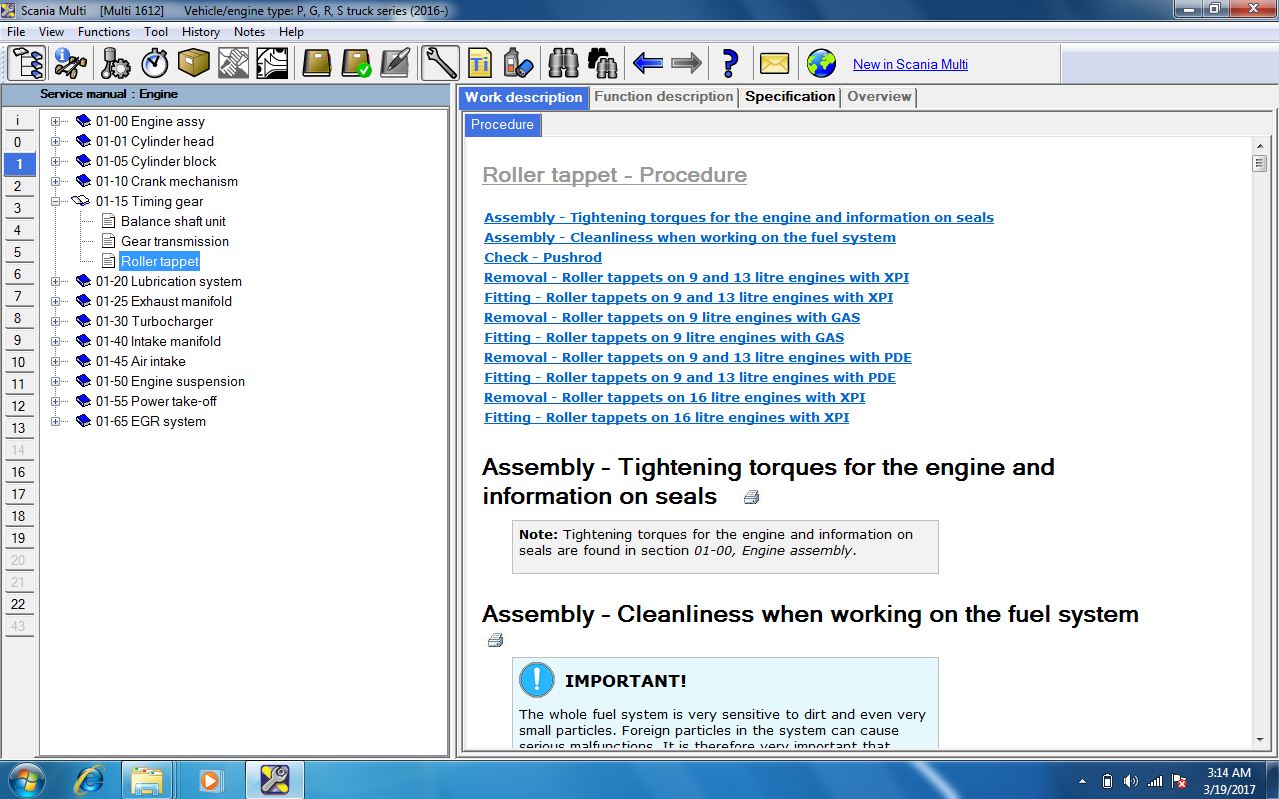Expand the 01-30 Turbocharger node
This screenshot has width=1279, height=799.
tap(56, 321)
